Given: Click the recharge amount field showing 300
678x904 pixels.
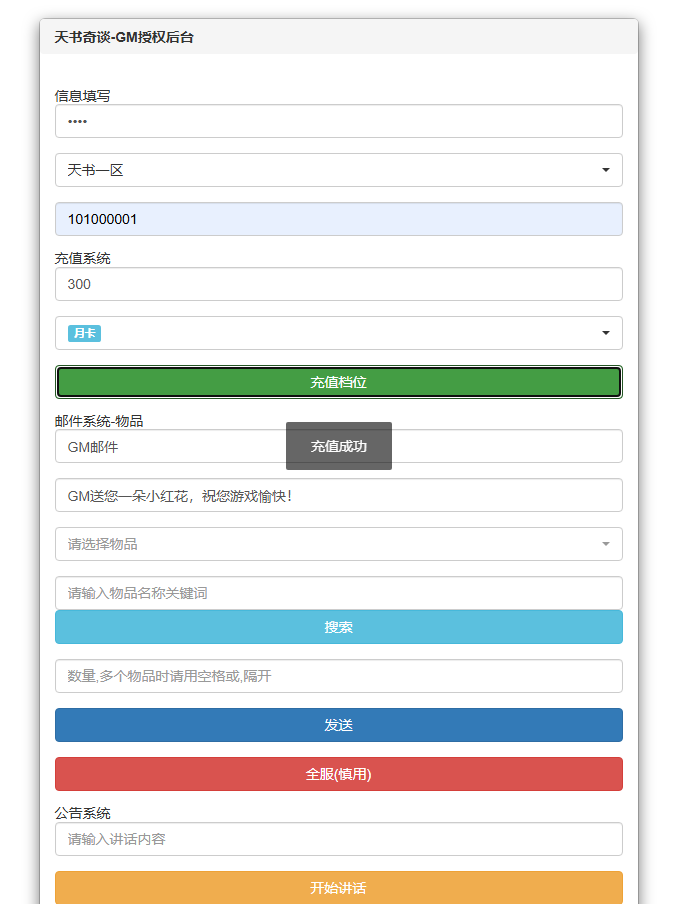Looking at the screenshot, I should click(338, 284).
